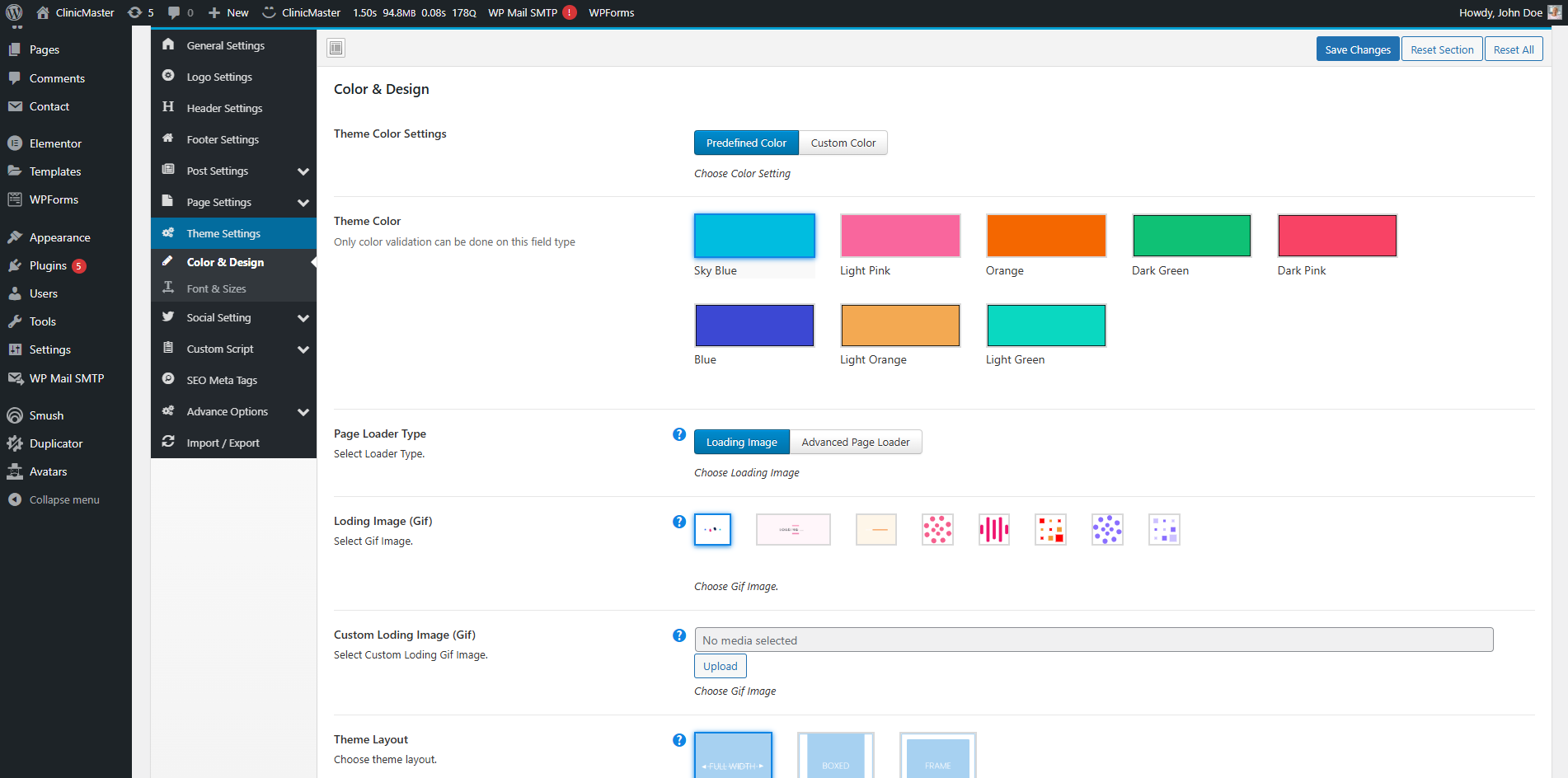
Task: Switch to Custom Color option
Action: point(843,143)
